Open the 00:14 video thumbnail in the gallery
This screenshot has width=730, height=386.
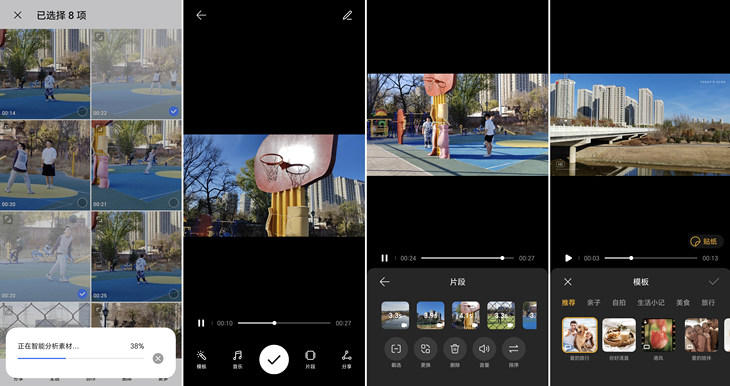click(x=45, y=74)
